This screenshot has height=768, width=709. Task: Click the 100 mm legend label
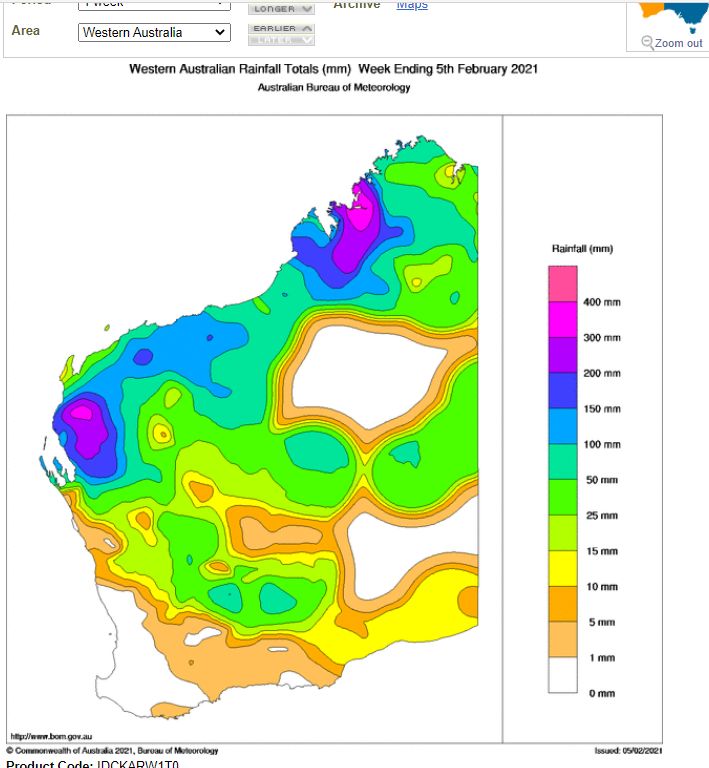[x=602, y=445]
